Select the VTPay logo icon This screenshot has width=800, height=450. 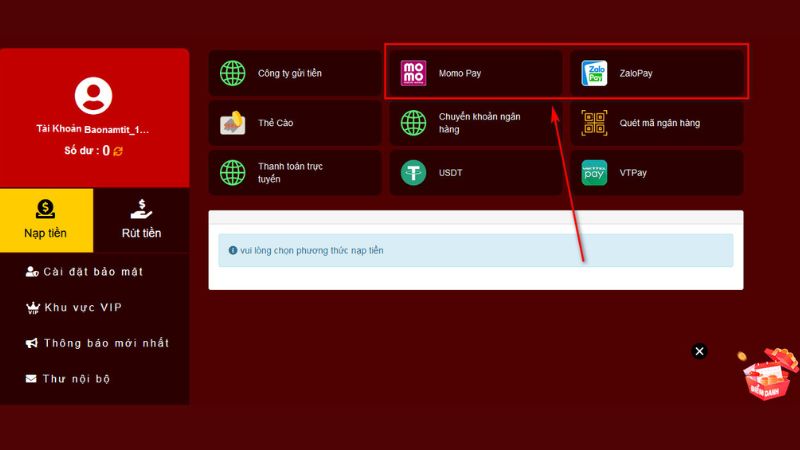click(594, 172)
